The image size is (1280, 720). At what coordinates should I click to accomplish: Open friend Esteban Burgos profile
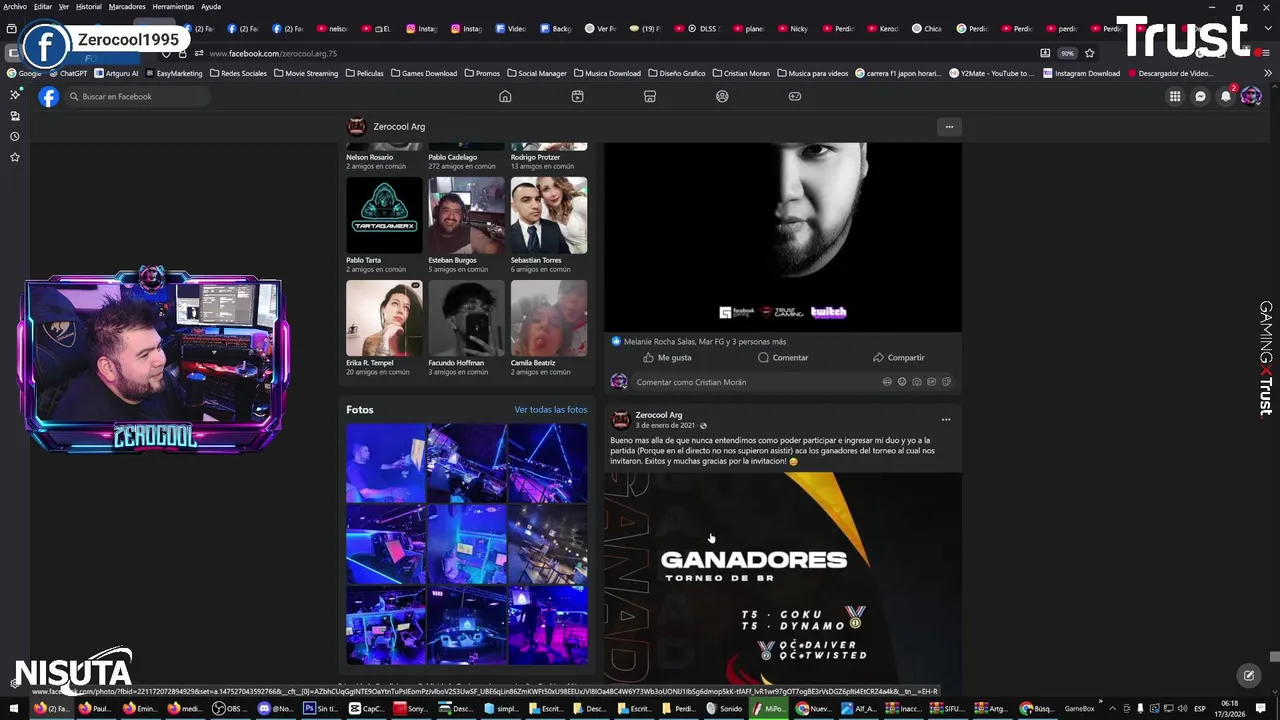point(453,260)
